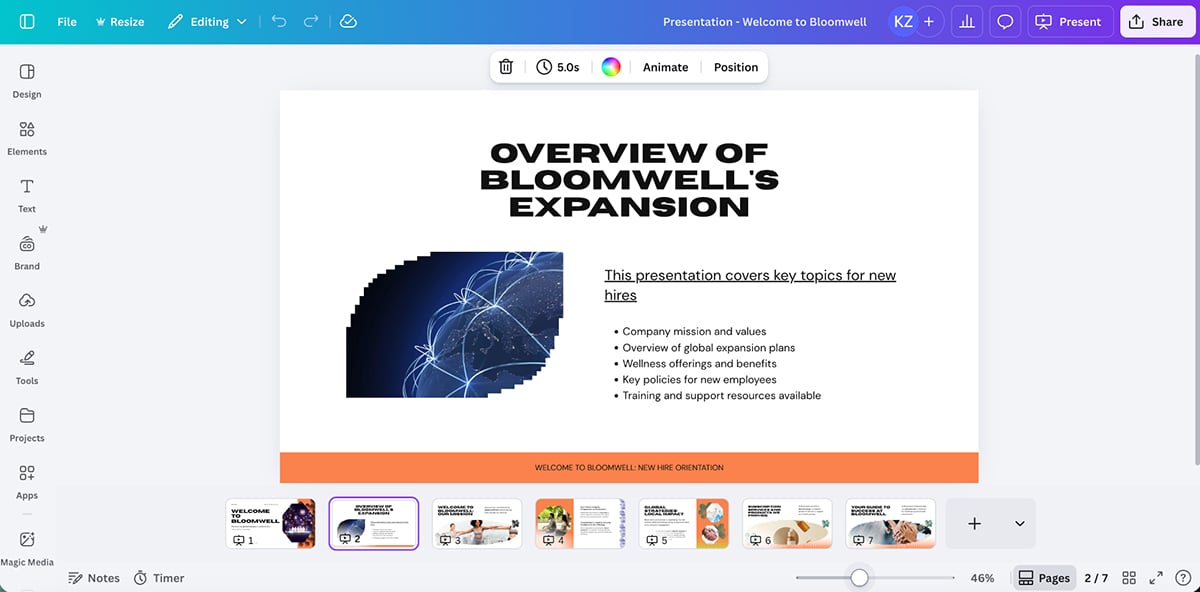Open the Resize menu
The image size is (1200, 592).
click(120, 21)
